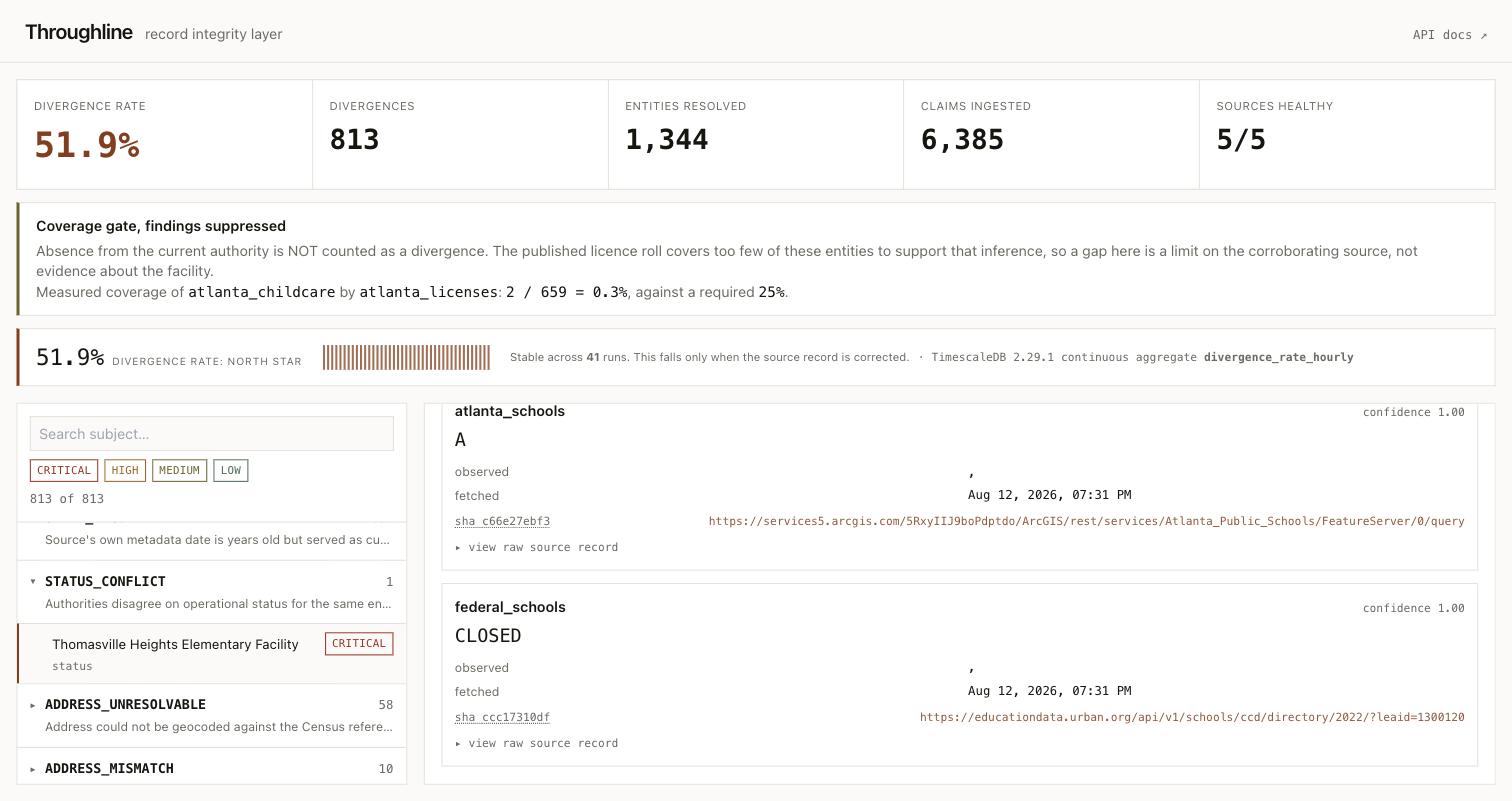Toggle the HIGH severity filter
1512x801 pixels.
pyautogui.click(x=125, y=470)
